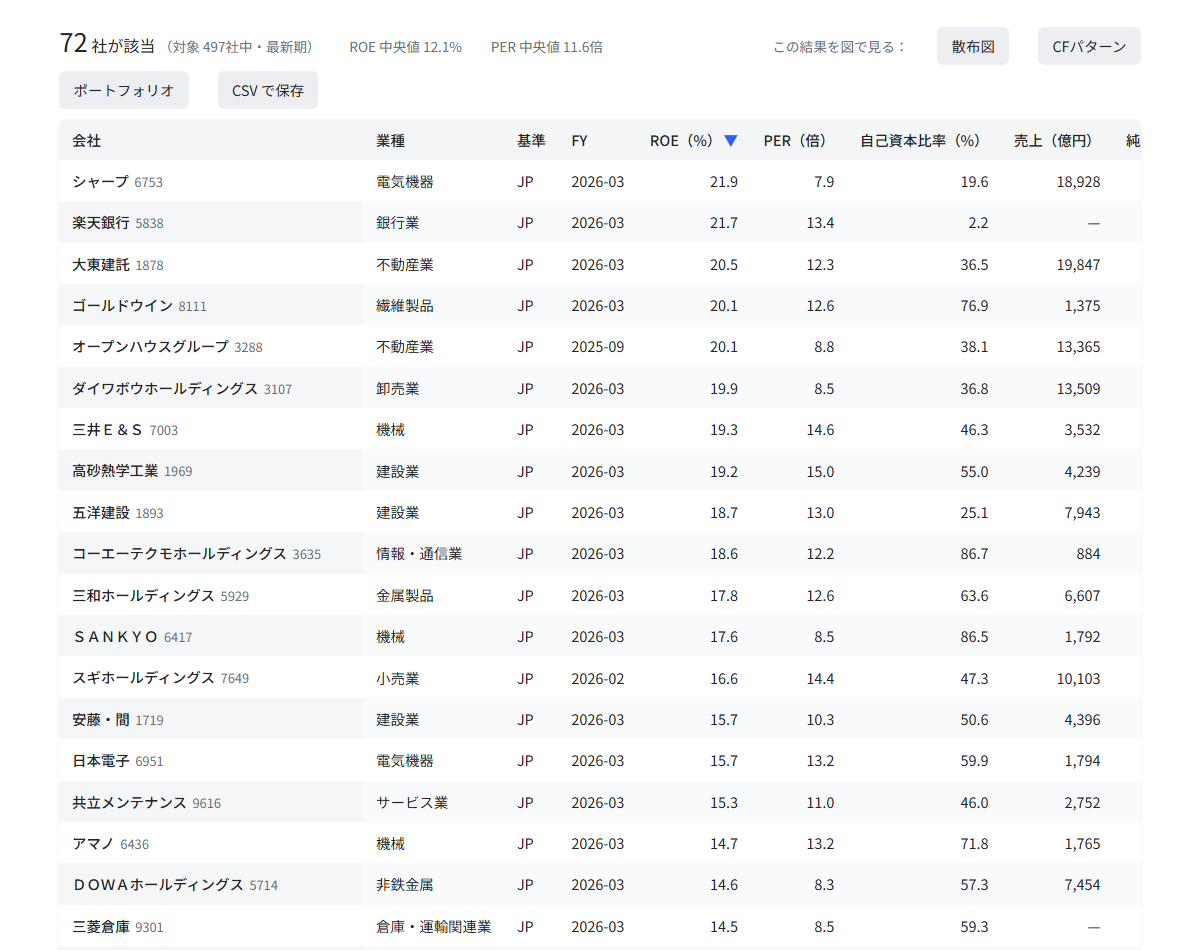This screenshot has width=1200, height=950.
Task: Click the ポートフォリオ button
Action: pos(124,90)
